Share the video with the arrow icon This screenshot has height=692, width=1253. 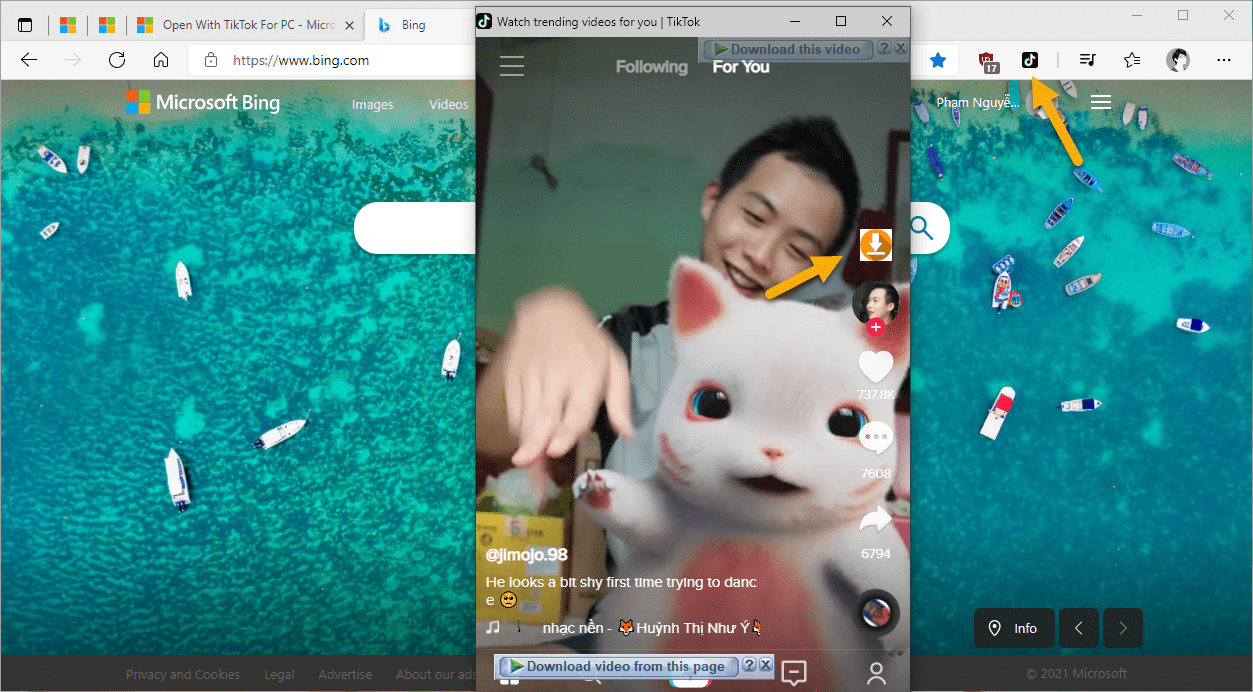click(x=876, y=519)
